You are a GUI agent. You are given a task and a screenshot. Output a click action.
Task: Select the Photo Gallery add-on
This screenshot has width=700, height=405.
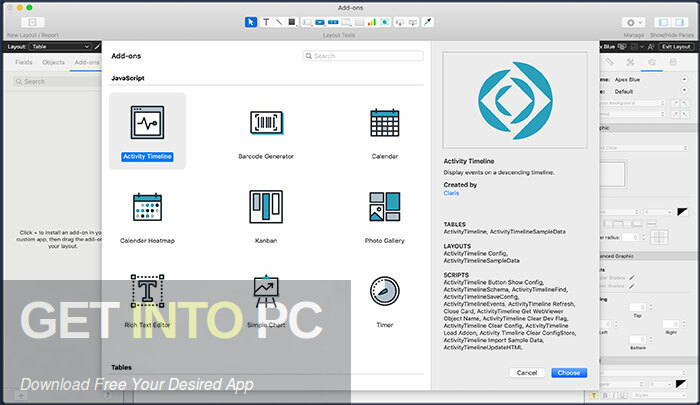pos(384,216)
